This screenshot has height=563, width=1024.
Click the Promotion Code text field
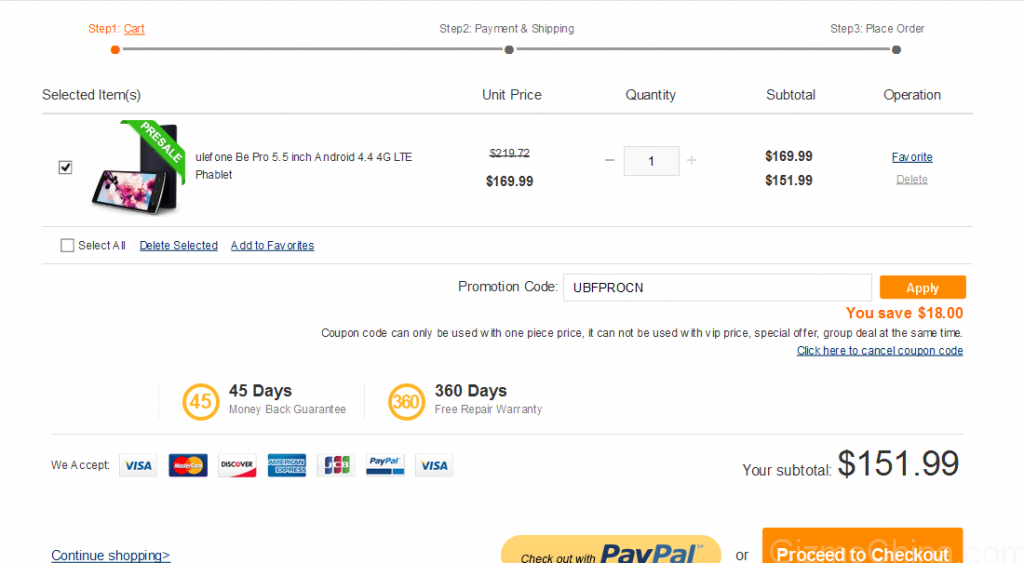(x=717, y=287)
